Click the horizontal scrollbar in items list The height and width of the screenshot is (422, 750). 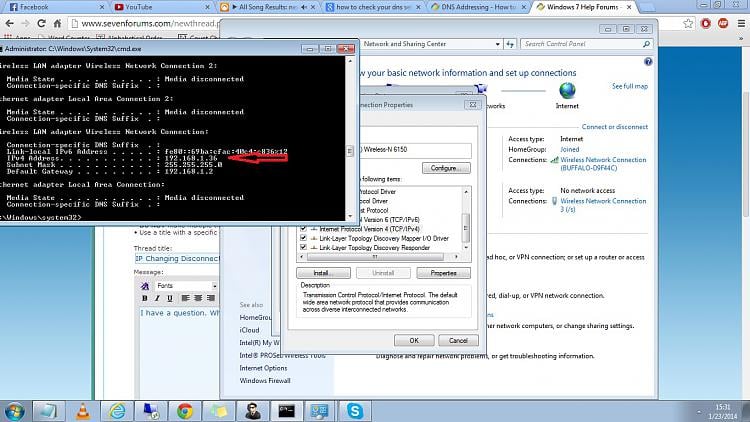tap(375, 257)
